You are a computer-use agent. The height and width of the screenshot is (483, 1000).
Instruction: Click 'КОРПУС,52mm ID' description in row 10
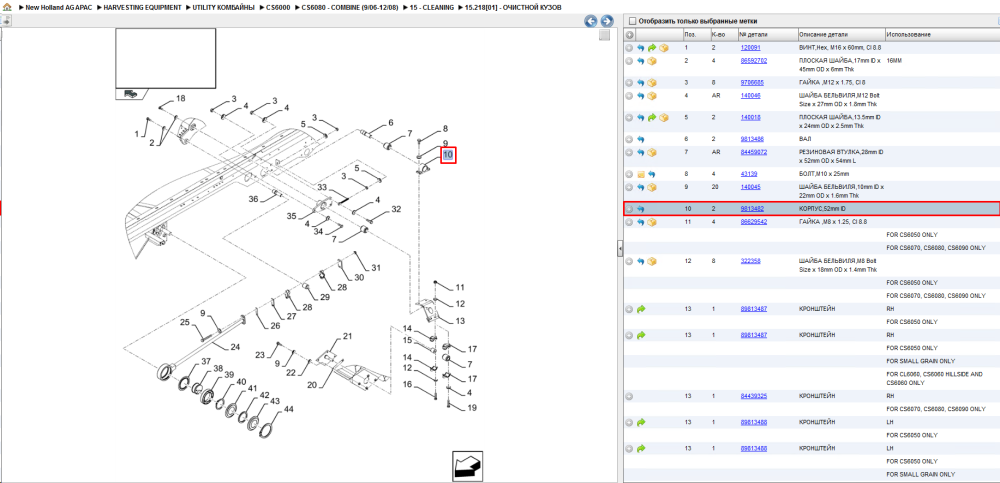pos(823,209)
